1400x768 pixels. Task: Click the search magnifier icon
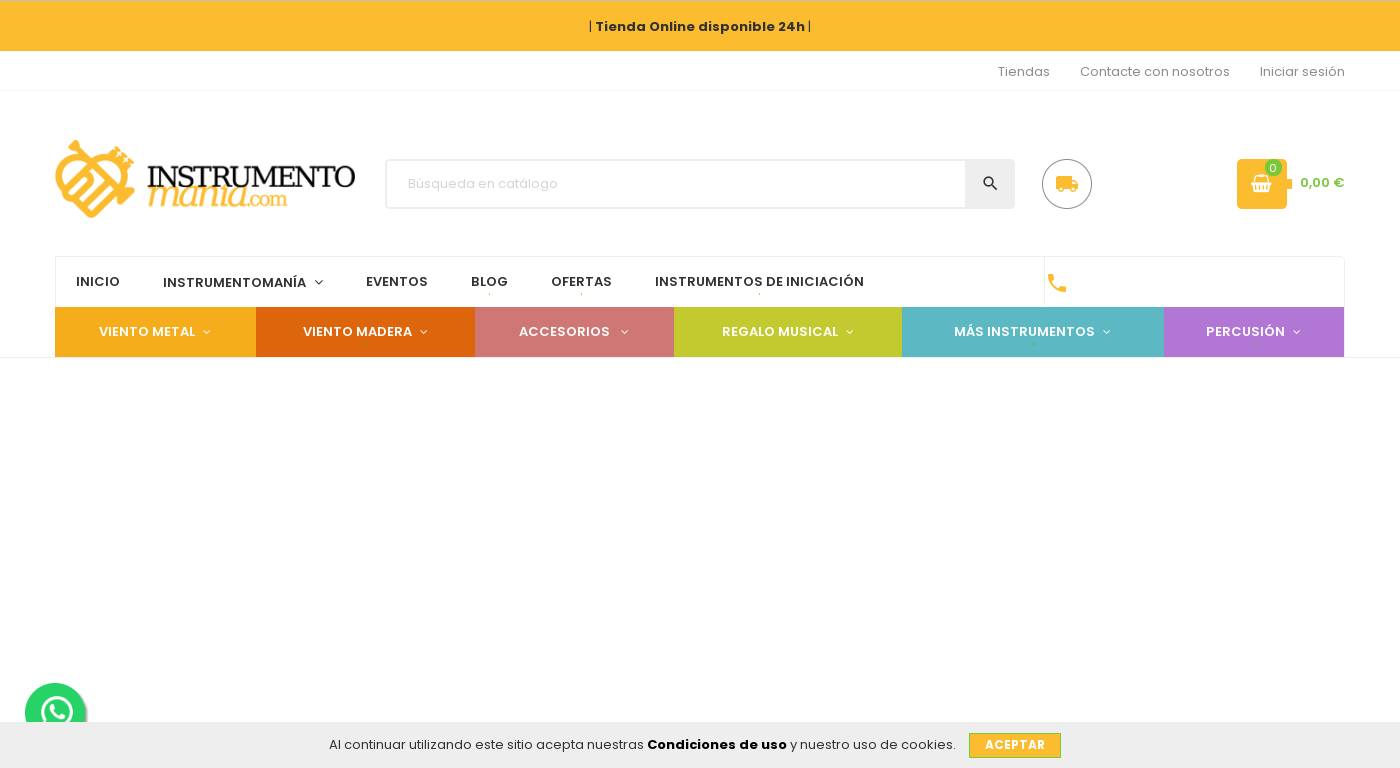pyautogui.click(x=990, y=184)
